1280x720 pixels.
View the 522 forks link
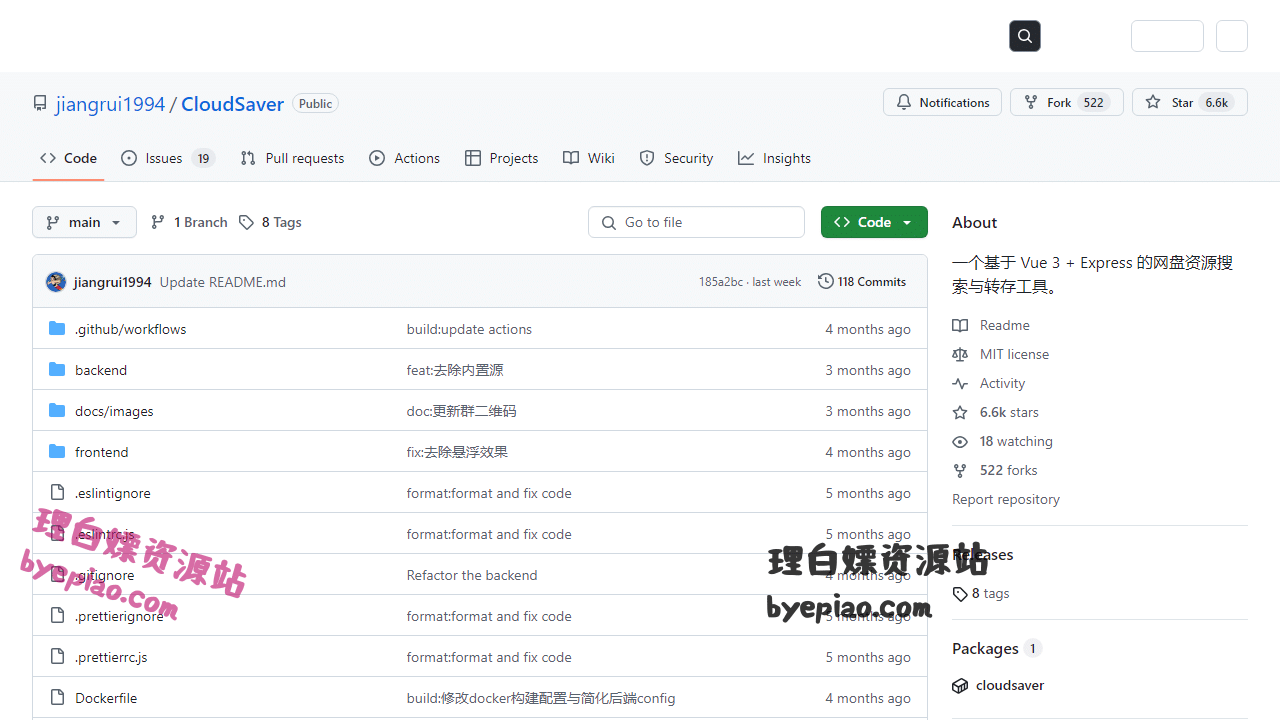[995, 470]
